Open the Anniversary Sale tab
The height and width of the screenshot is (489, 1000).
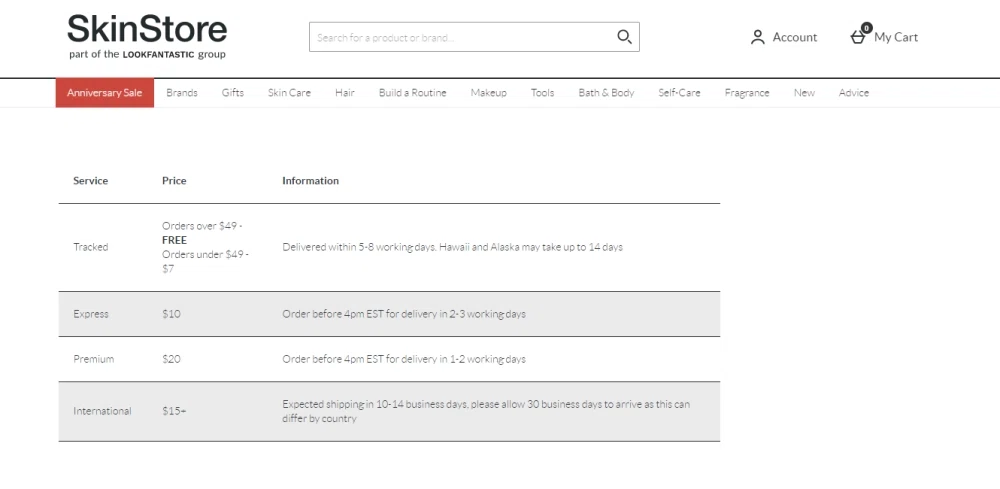click(104, 93)
